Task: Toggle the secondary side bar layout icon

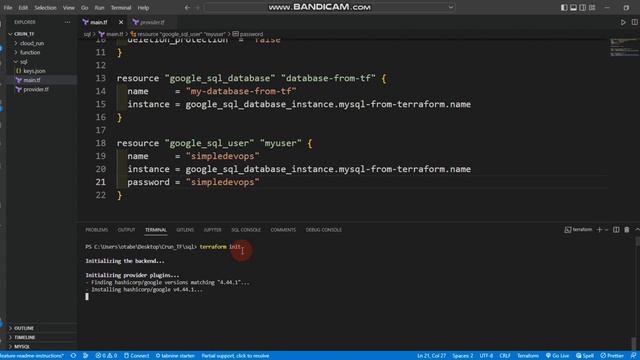Action: point(583,7)
